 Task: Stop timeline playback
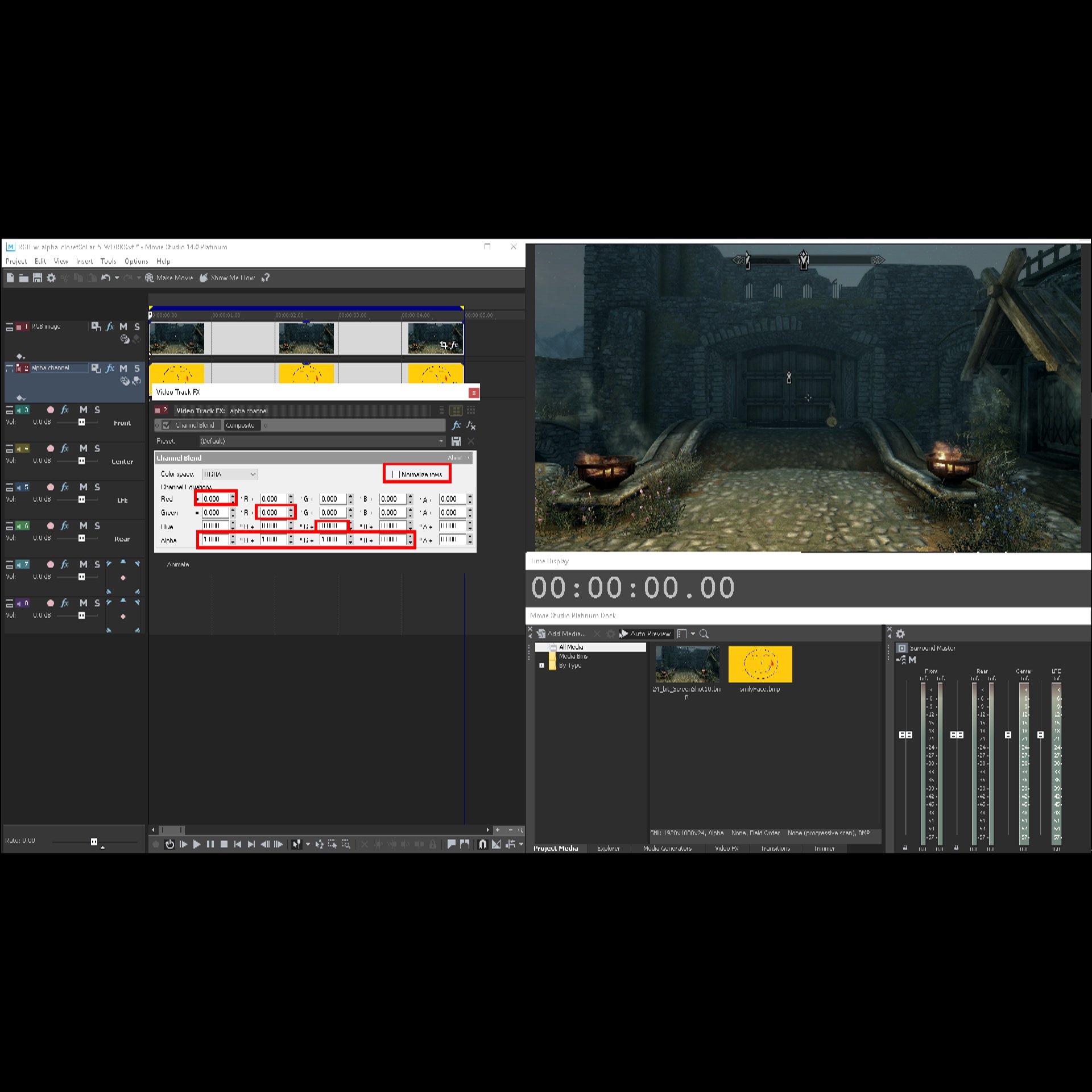pyautogui.click(x=224, y=844)
